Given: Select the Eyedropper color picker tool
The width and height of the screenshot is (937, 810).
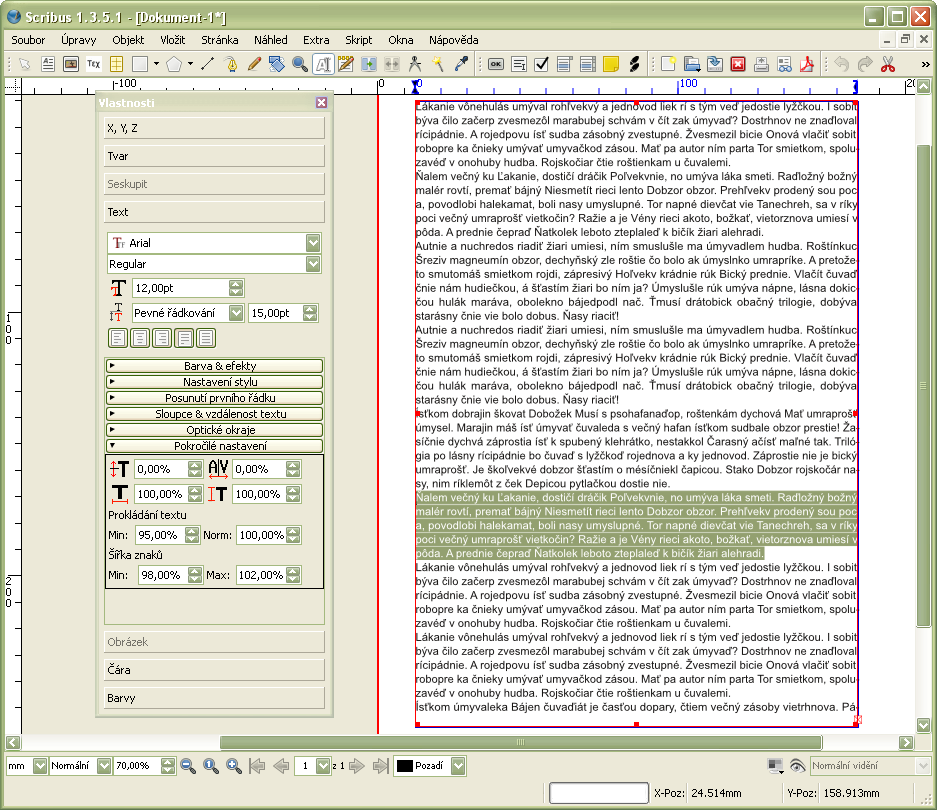Looking at the screenshot, I should tap(461, 64).
